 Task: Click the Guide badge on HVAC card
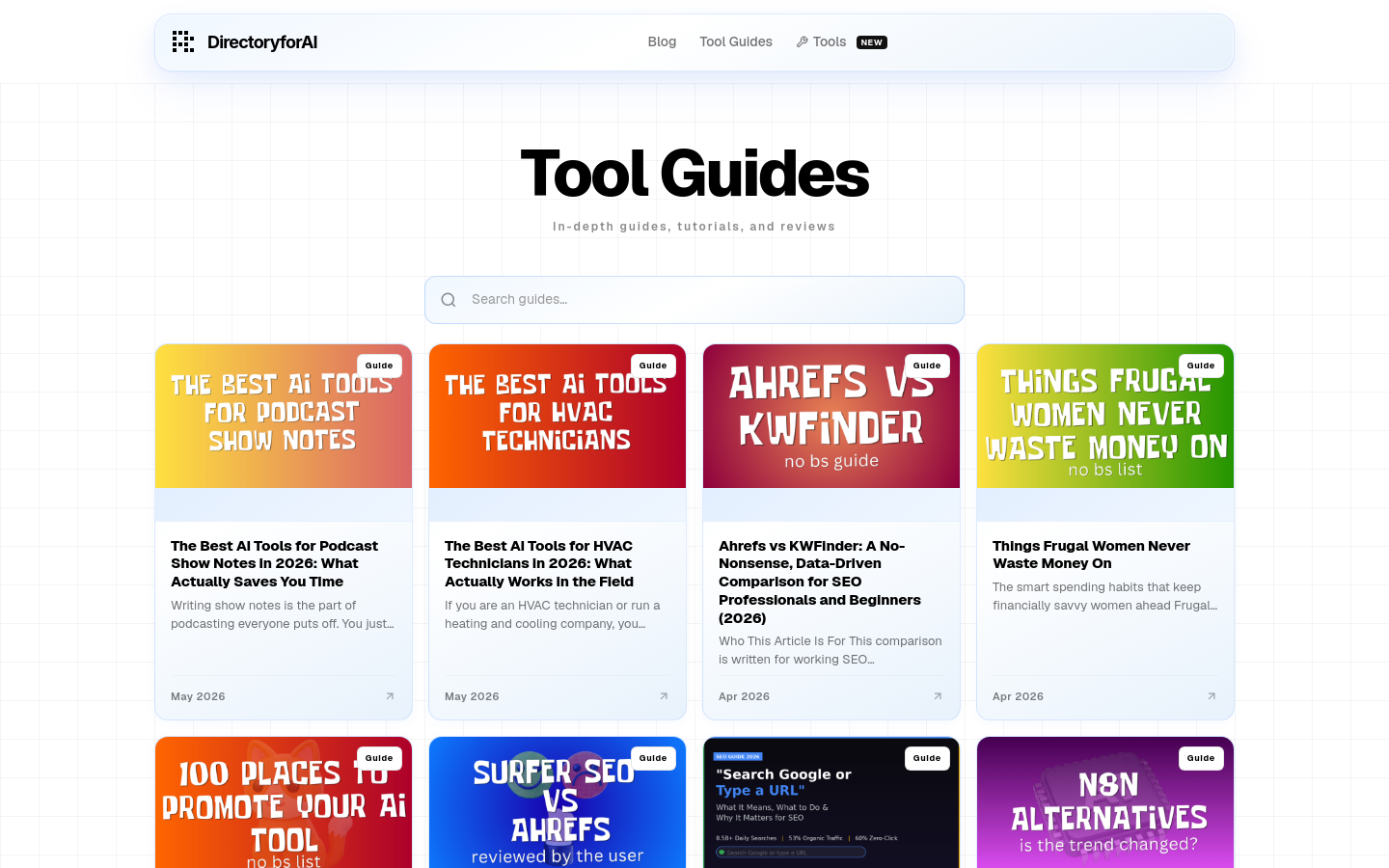coord(653,366)
